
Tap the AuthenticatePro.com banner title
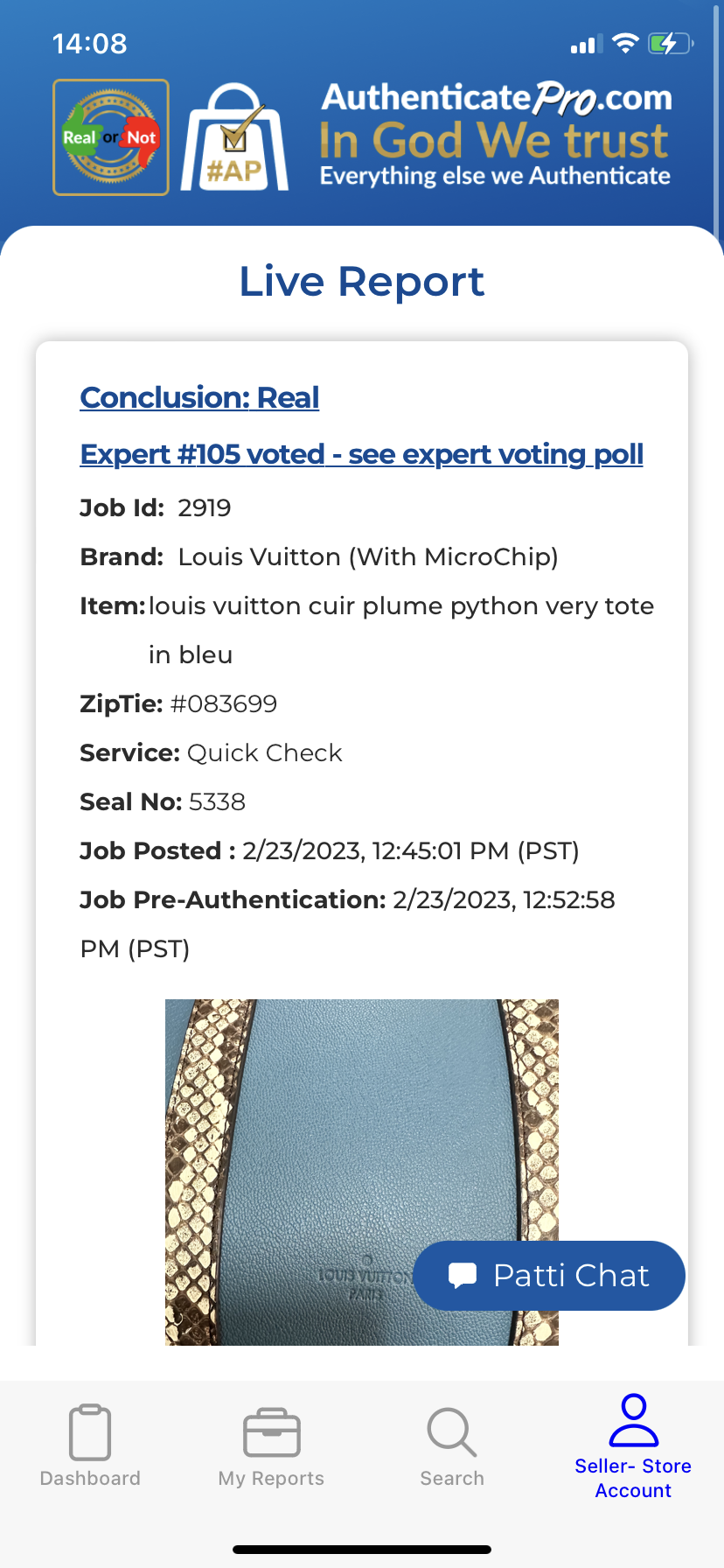[497, 98]
